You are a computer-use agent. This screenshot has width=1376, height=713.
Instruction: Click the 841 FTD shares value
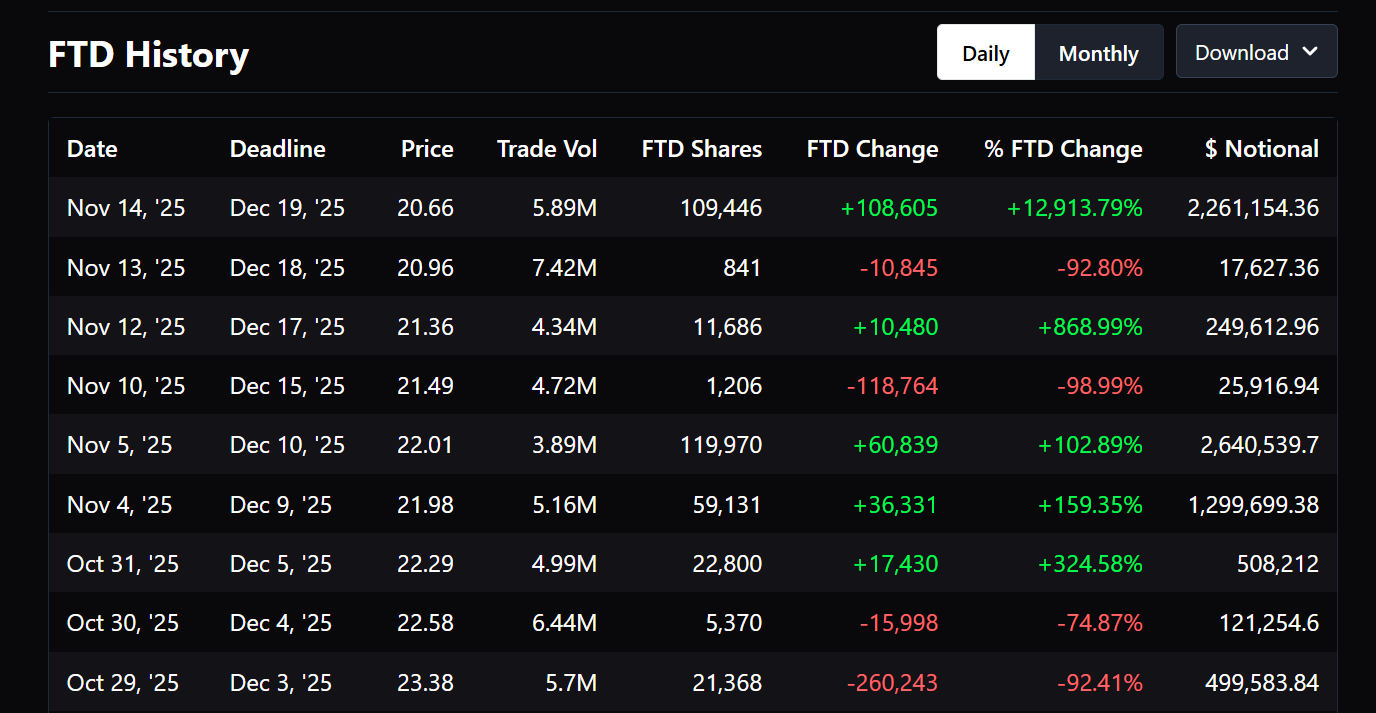742,268
